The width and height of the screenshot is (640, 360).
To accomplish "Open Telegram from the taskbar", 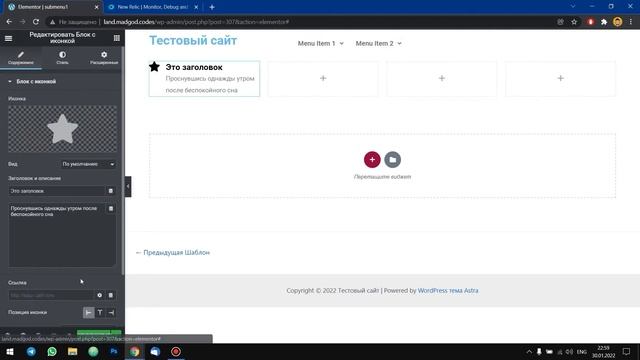I will (x=31, y=351).
